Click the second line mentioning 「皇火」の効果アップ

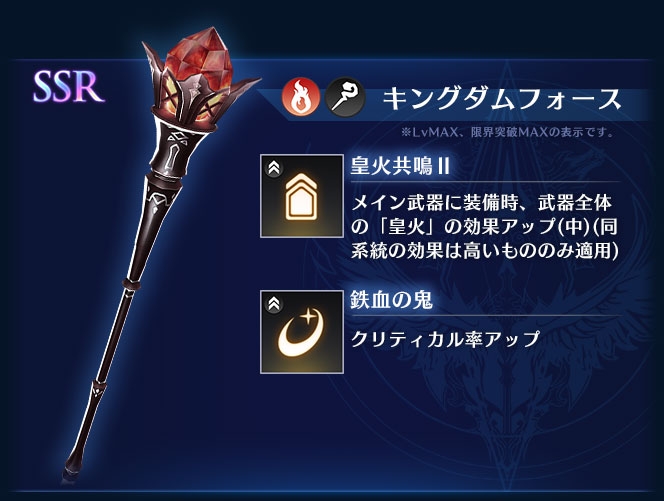[484, 227]
